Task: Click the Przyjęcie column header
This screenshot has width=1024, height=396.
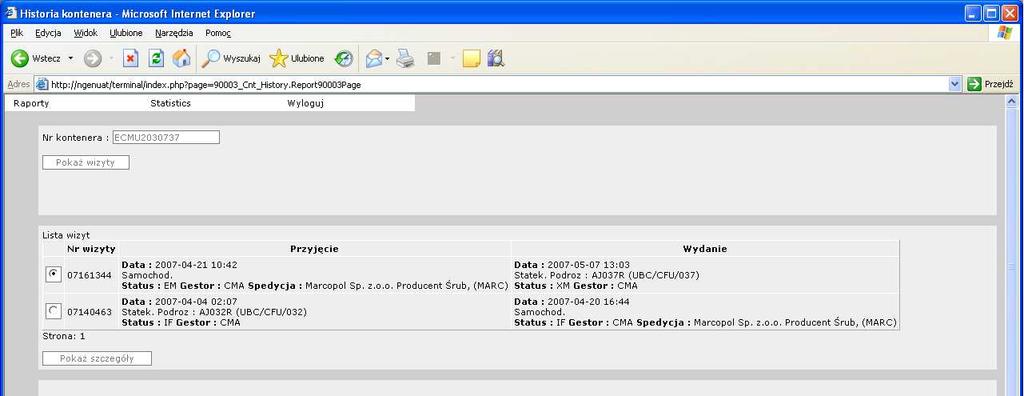Action: 315,248
